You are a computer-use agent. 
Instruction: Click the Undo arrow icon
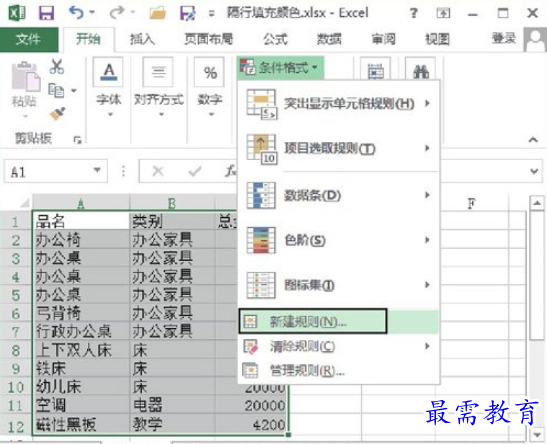76,13
